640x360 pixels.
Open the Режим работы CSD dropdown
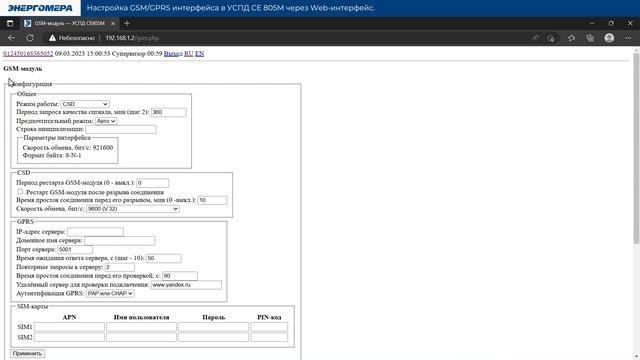click(85, 104)
